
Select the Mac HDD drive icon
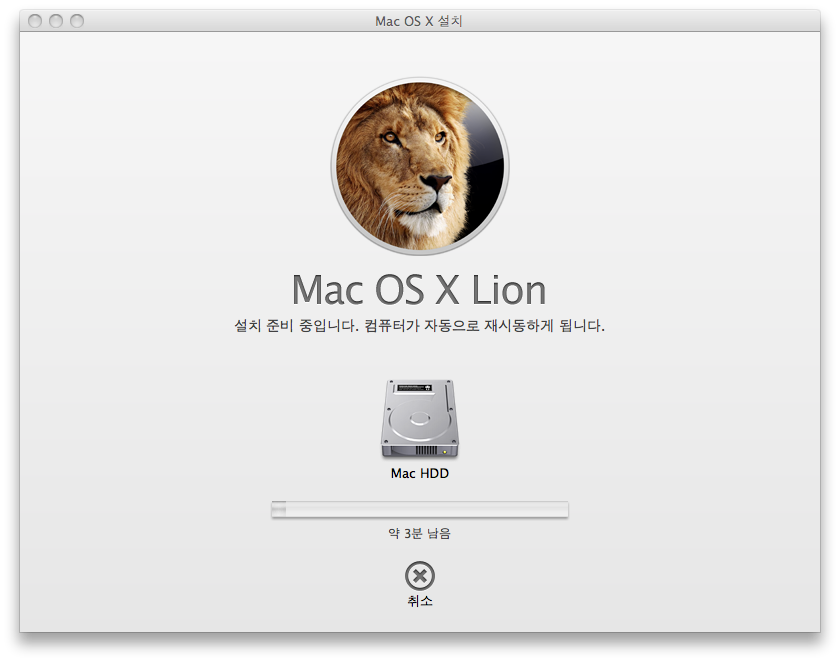click(419, 419)
